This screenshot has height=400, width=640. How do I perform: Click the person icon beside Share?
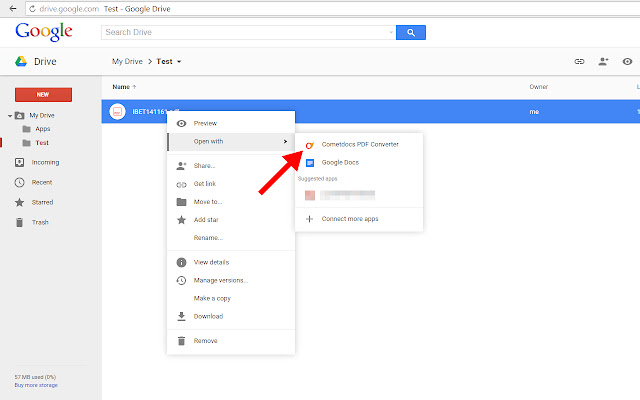[181, 166]
